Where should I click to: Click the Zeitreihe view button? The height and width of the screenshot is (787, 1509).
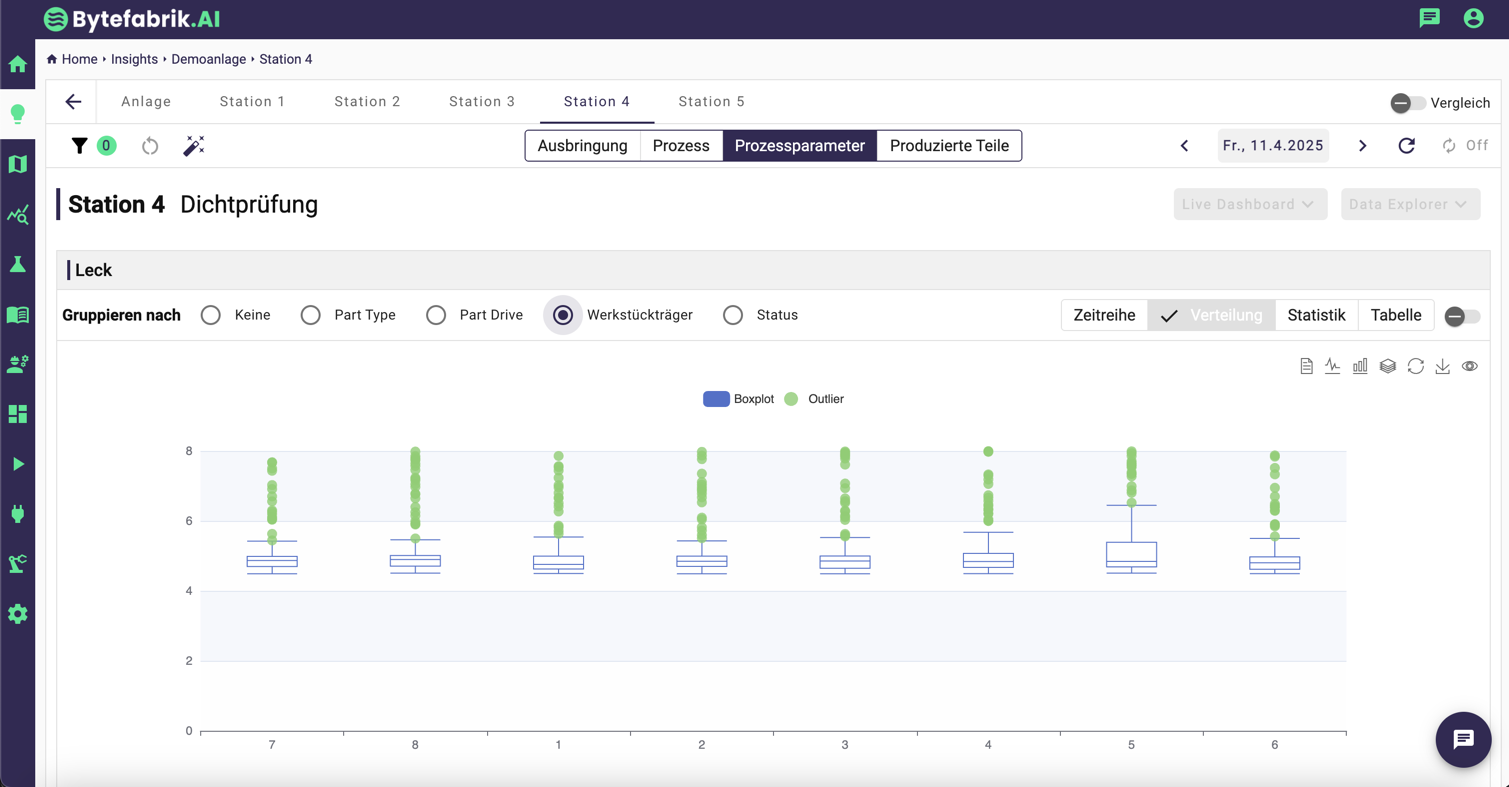[1104, 315]
